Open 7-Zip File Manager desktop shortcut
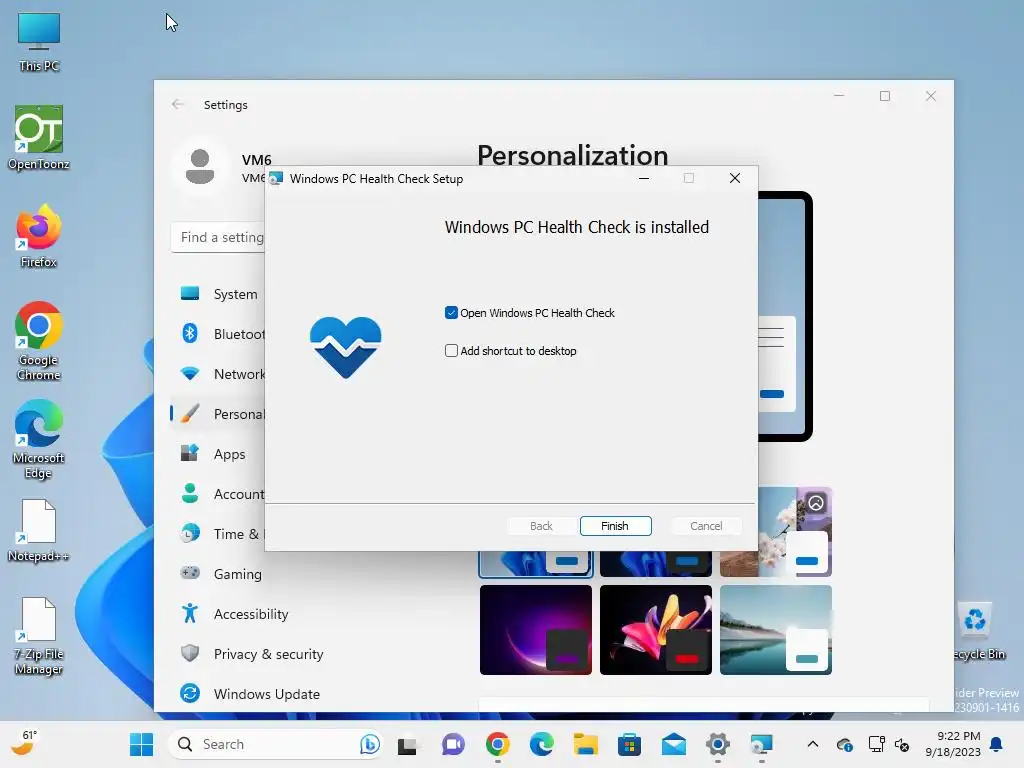Image resolution: width=1024 pixels, height=768 pixels. (x=39, y=635)
